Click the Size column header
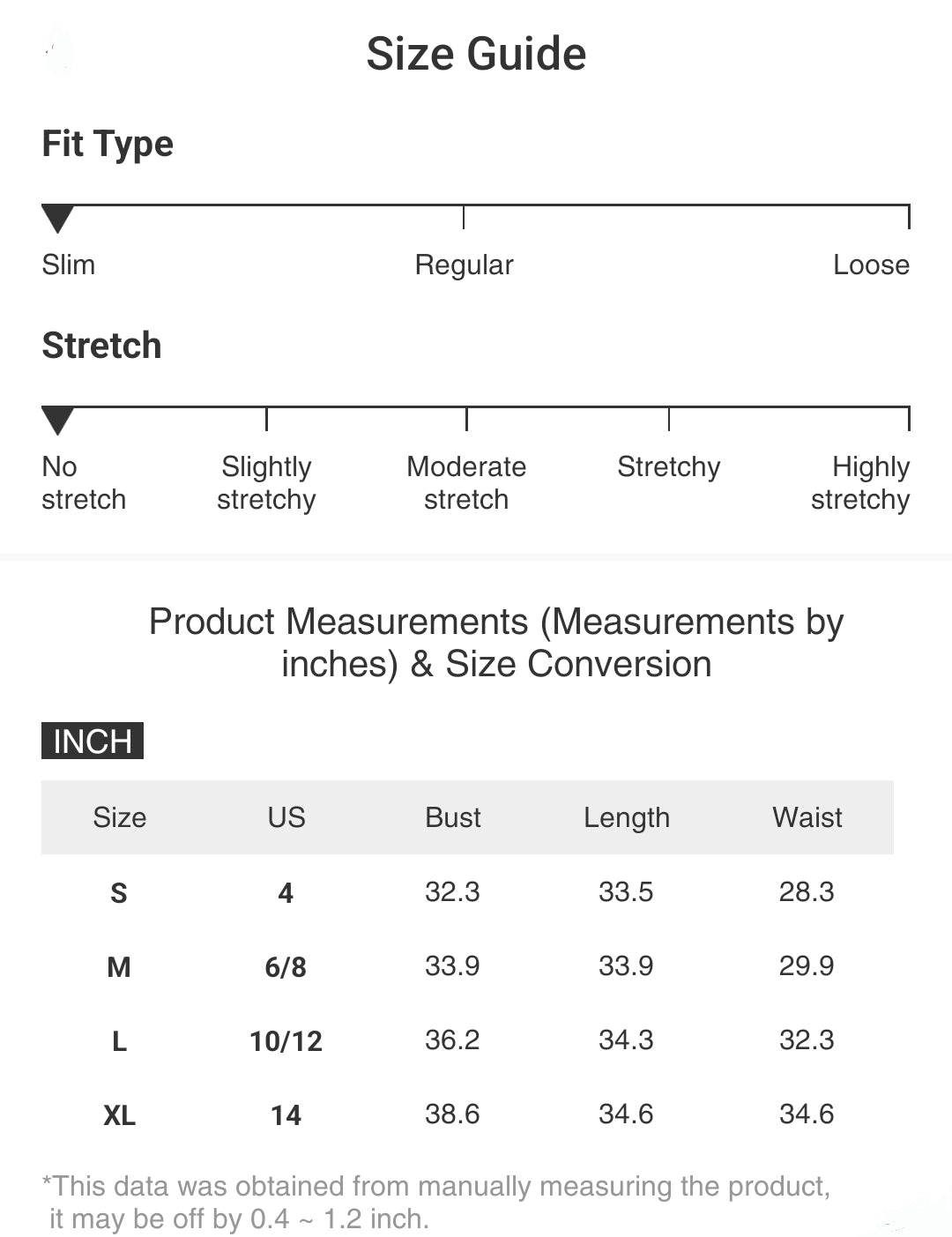Image resolution: width=952 pixels, height=1237 pixels. (x=120, y=817)
